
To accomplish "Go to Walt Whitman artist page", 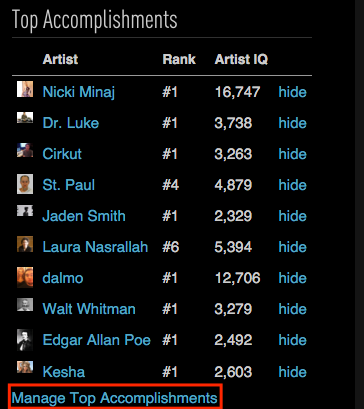I will click(89, 309).
